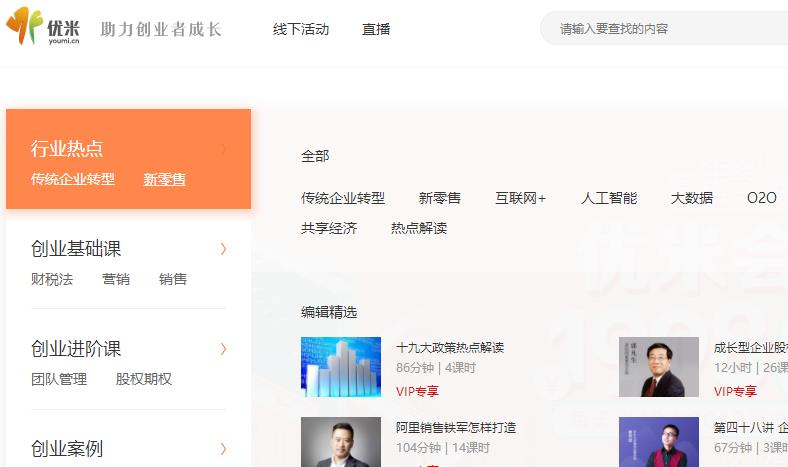Select the 互联网+ topic filter
788x467 pixels.
click(521, 198)
